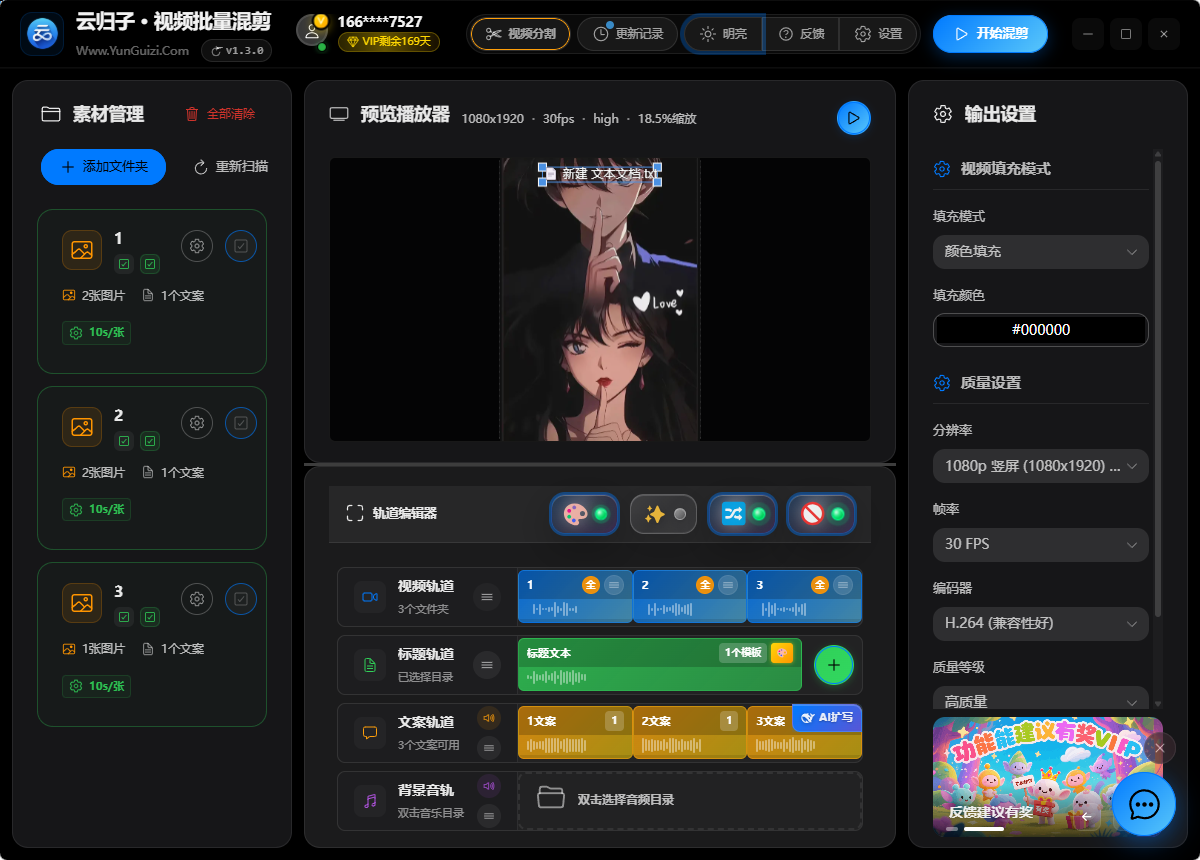
Task: Mute 文案轨道 speaker icon
Action: coord(489,717)
